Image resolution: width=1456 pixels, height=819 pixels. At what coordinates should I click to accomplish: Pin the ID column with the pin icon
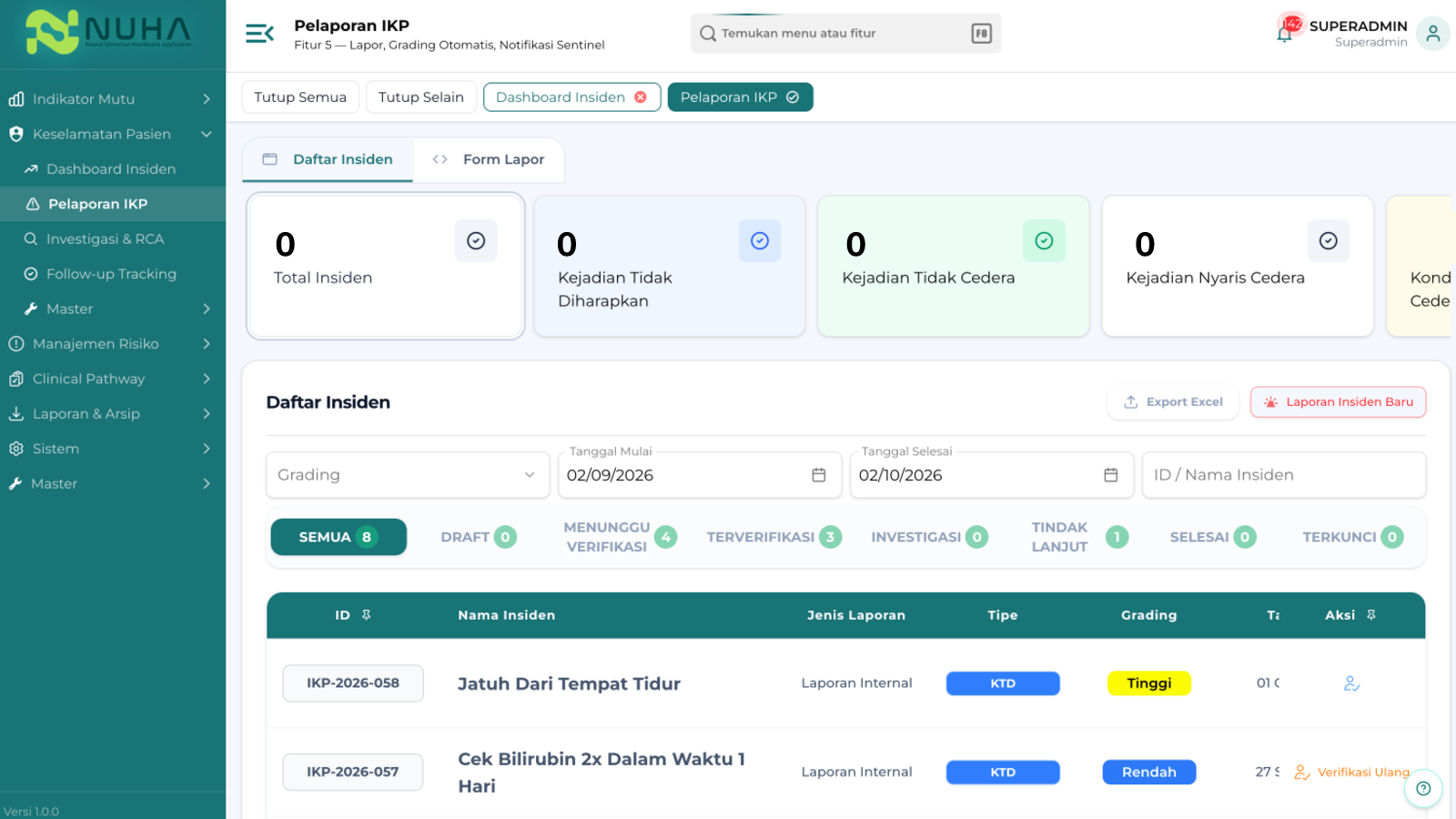[367, 615]
